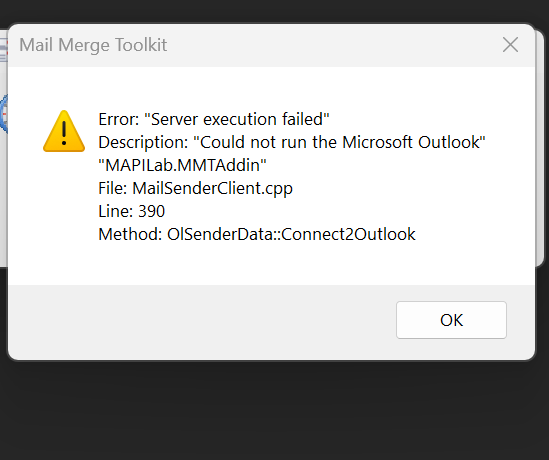Click the dark background below the dialog
The height and width of the screenshot is (460, 549).
point(274,411)
